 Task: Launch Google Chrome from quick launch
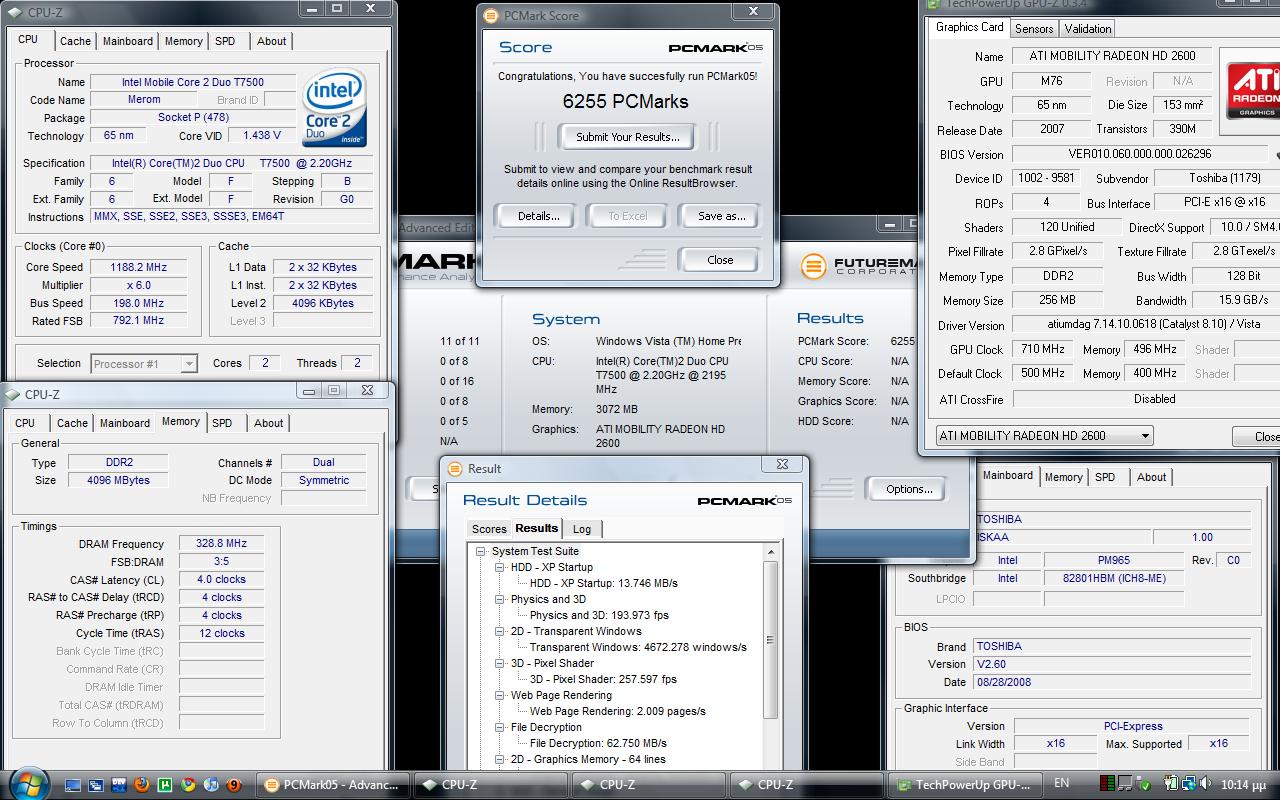(x=188, y=785)
